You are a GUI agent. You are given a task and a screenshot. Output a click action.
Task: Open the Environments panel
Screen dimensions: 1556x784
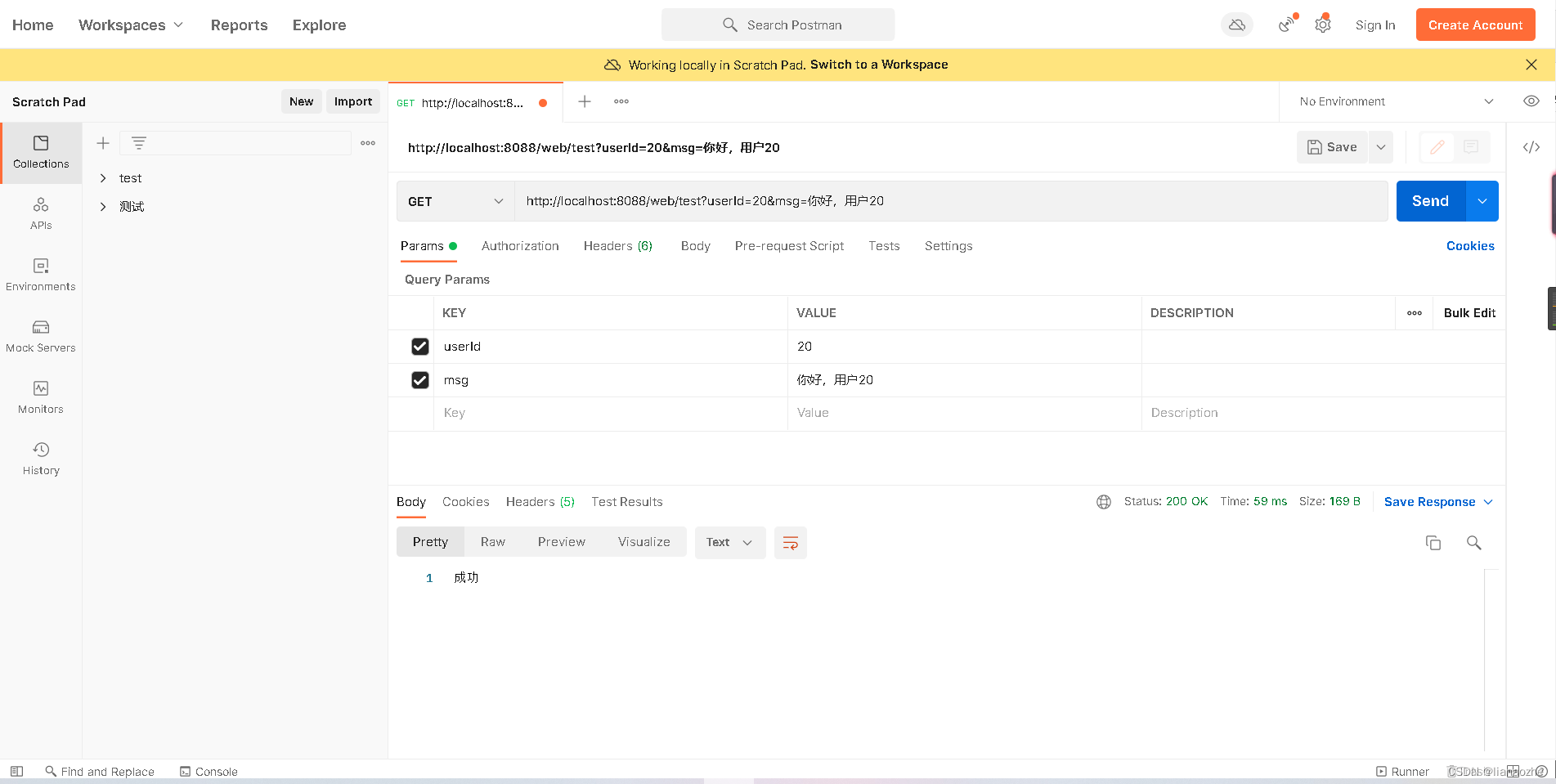click(41, 275)
